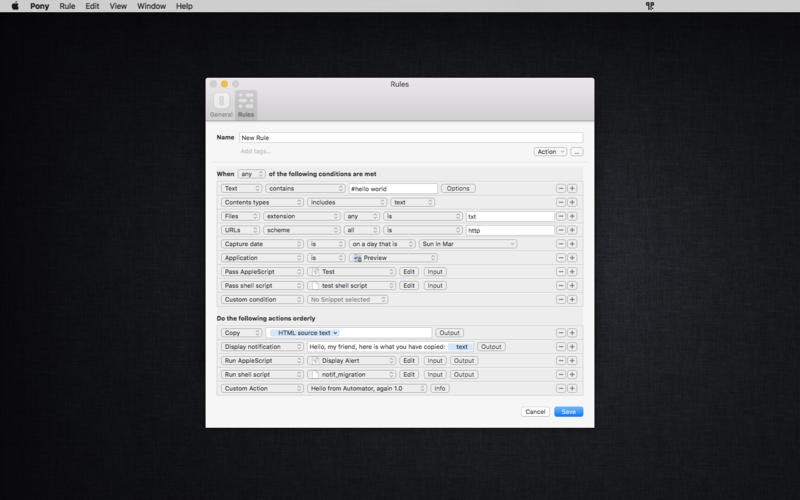Open the Sun in Mar dropdown
The height and width of the screenshot is (500, 800).
pos(467,243)
